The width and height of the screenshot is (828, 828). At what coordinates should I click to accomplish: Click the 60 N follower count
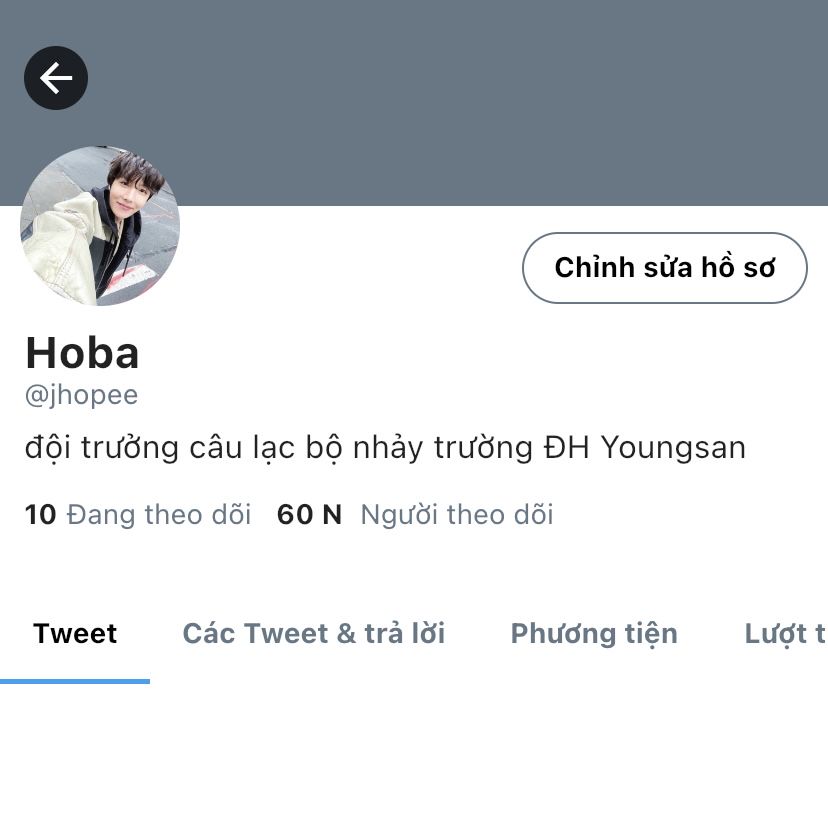(x=309, y=514)
